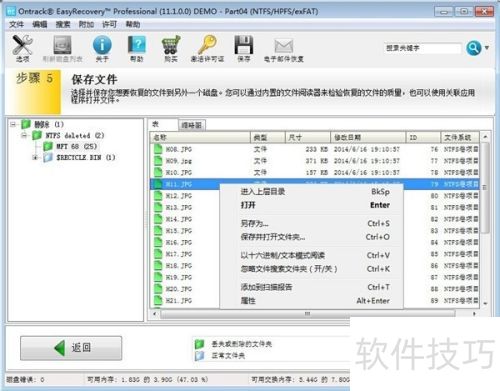This screenshot has height=391, width=500.
Task: Collapse the 删除 (1) root tree node
Action: pyautogui.click(x=13, y=125)
